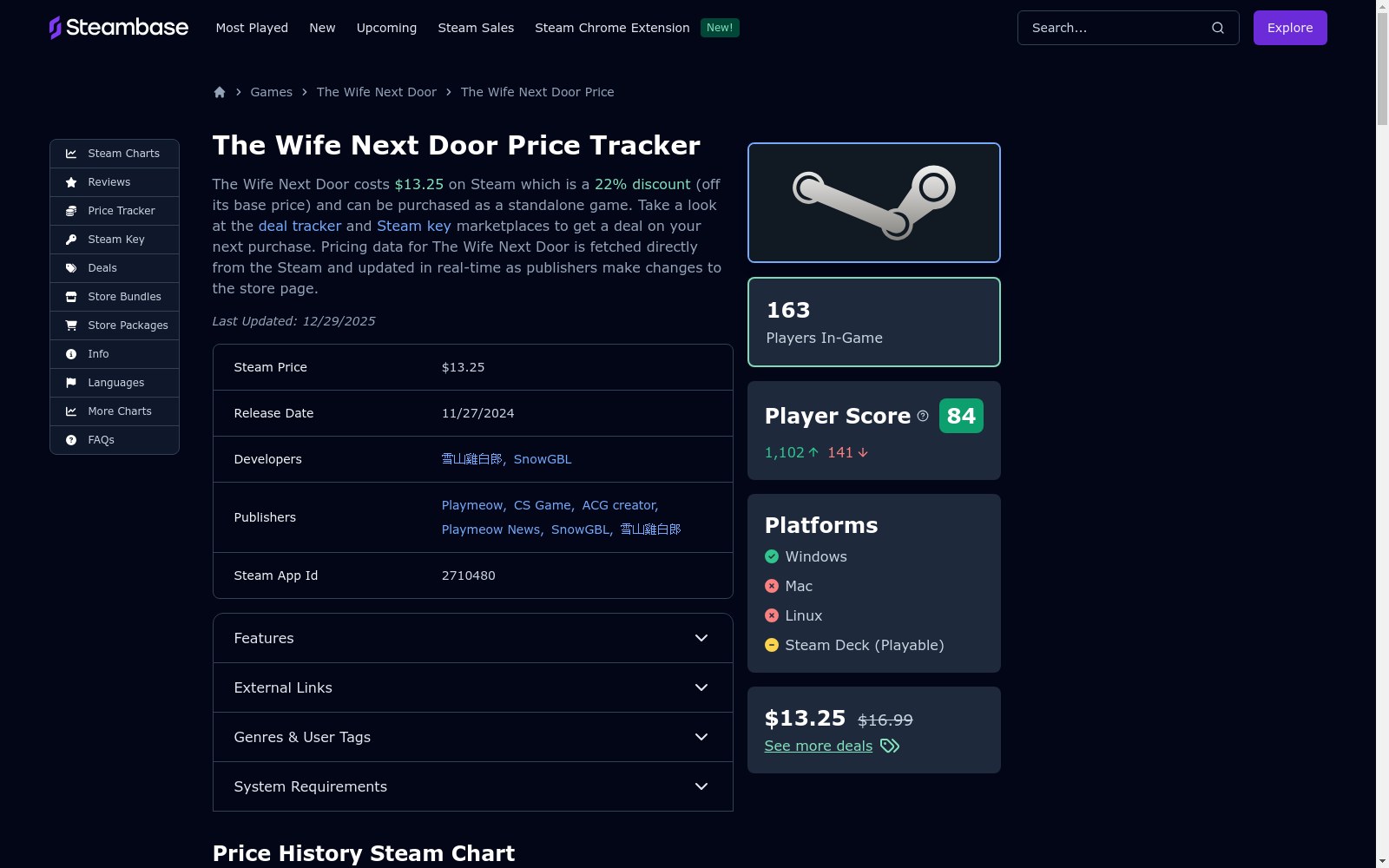Click See more deals link
The image size is (1389, 868).
[x=819, y=746]
